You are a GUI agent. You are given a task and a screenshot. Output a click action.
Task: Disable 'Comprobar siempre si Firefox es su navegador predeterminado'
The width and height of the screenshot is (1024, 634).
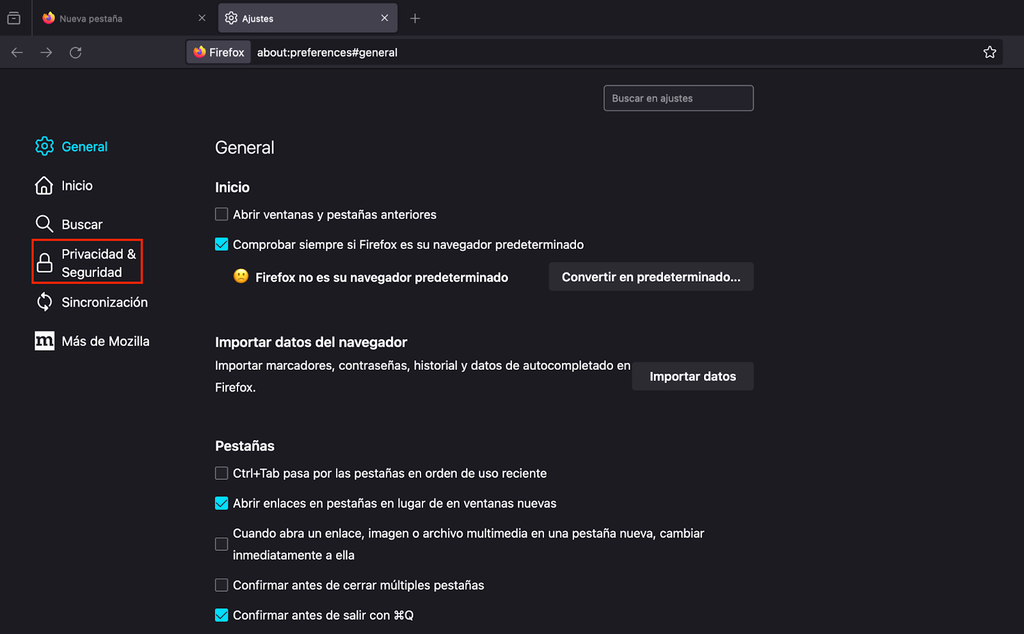(x=221, y=244)
